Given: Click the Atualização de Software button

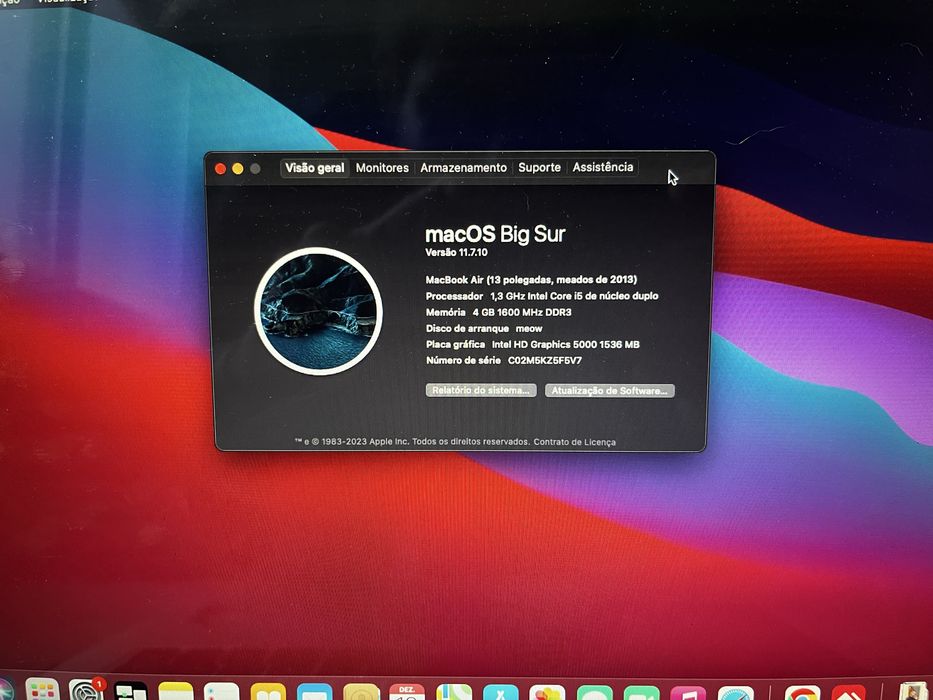Looking at the screenshot, I should tap(610, 391).
